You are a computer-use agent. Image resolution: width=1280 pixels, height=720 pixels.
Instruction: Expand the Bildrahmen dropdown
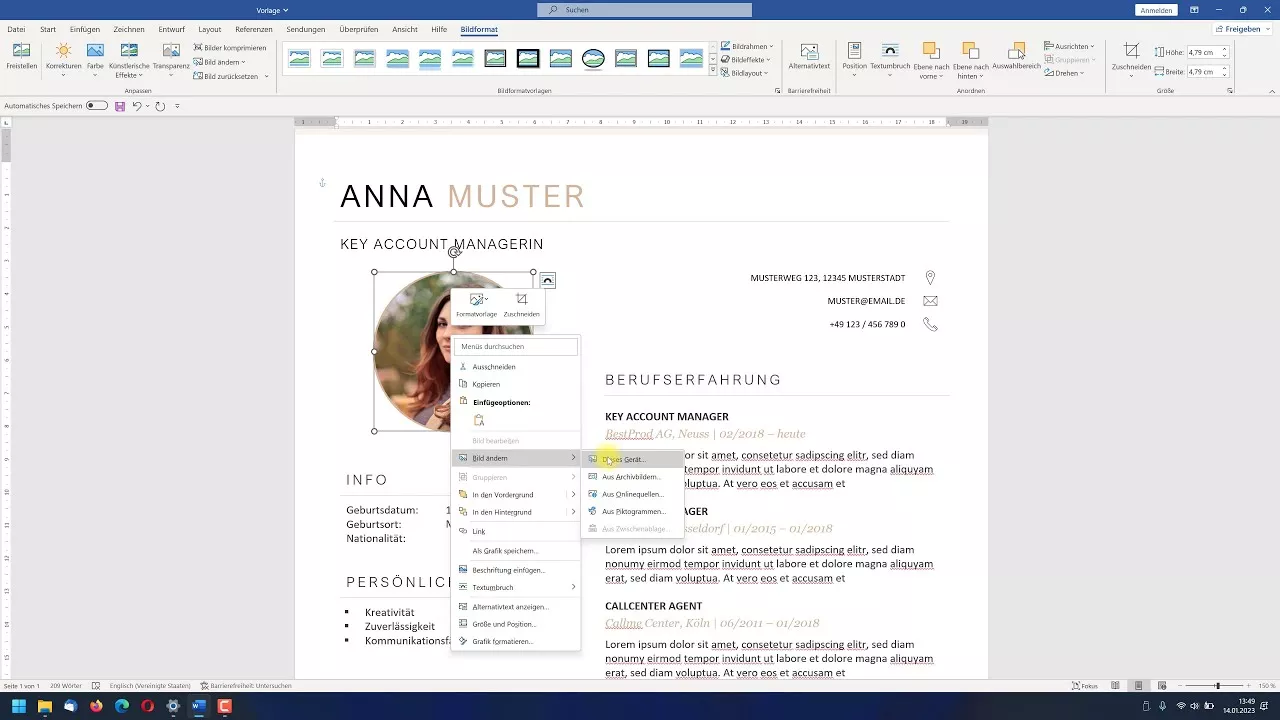point(747,47)
